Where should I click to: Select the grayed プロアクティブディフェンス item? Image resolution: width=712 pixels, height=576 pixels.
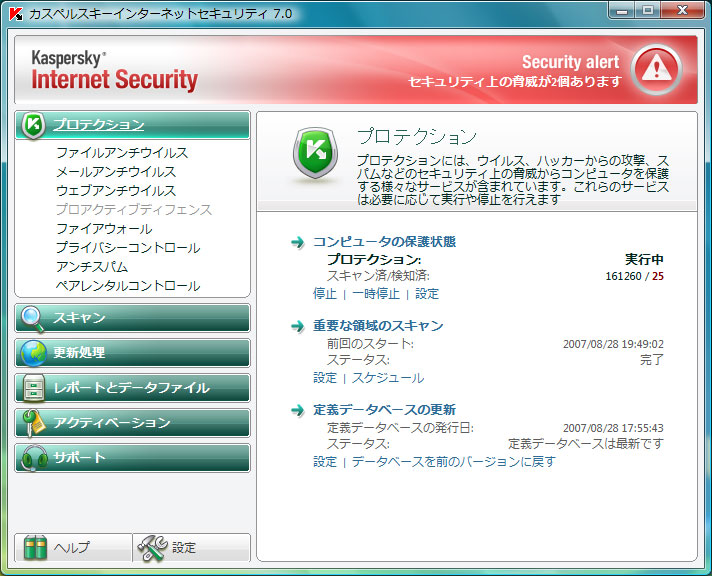134,209
